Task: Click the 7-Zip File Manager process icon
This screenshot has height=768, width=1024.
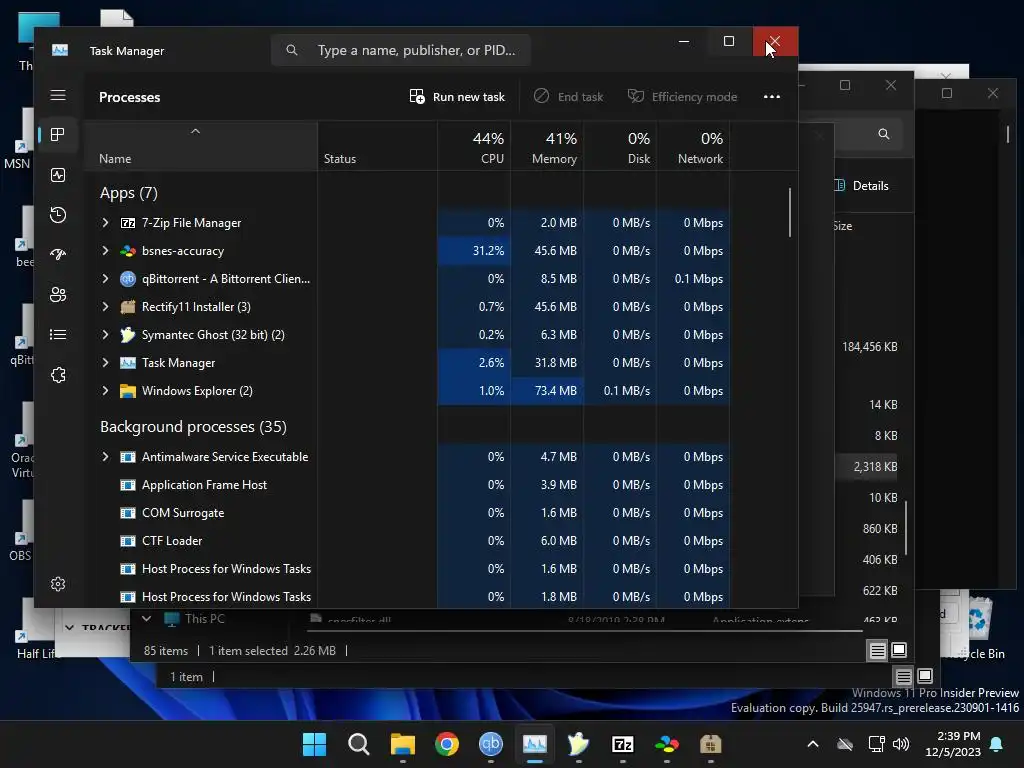Action: point(128,223)
